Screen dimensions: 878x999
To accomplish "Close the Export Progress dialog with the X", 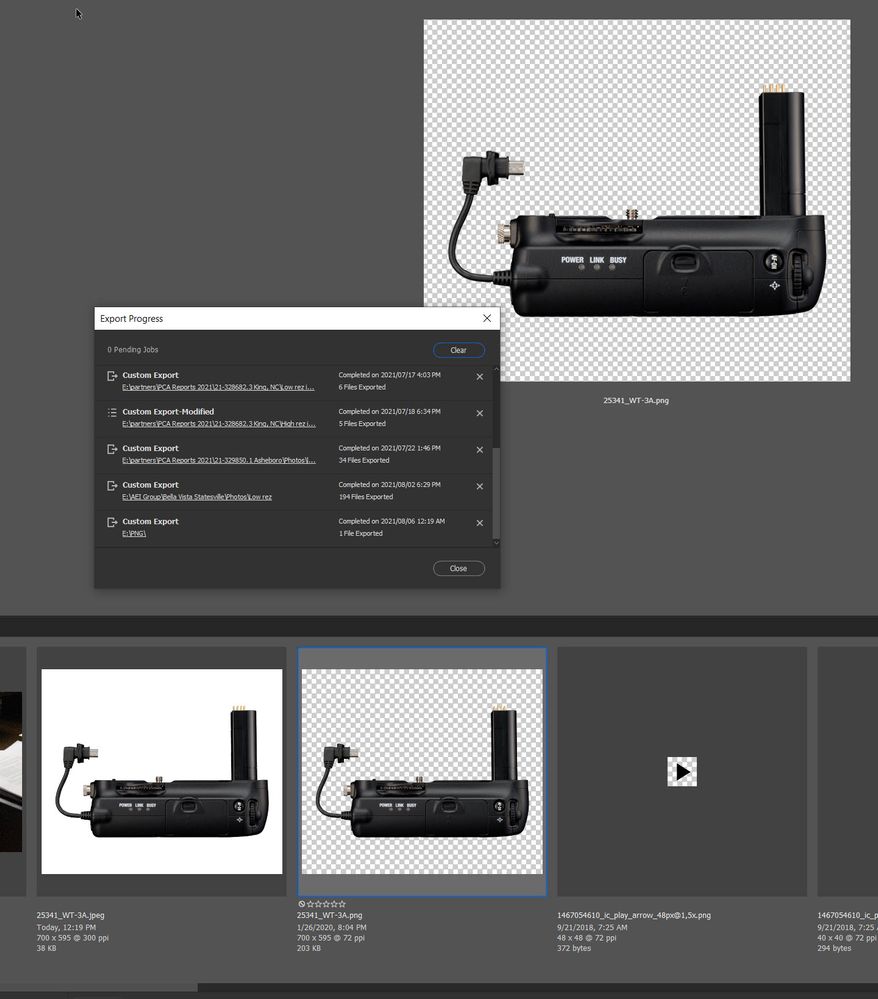I will [x=487, y=319].
